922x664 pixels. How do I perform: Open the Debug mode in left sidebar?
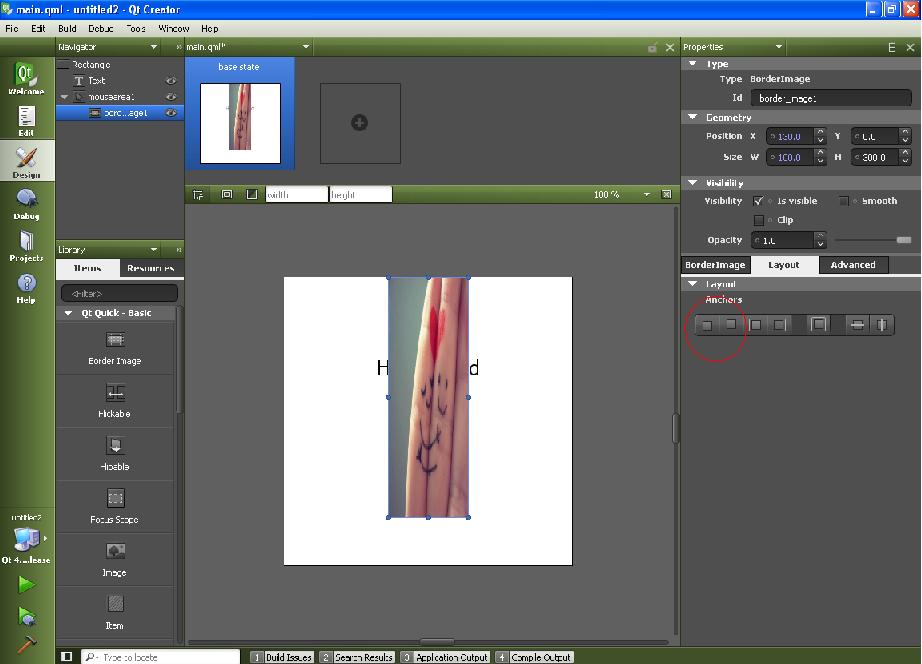pyautogui.click(x=26, y=203)
